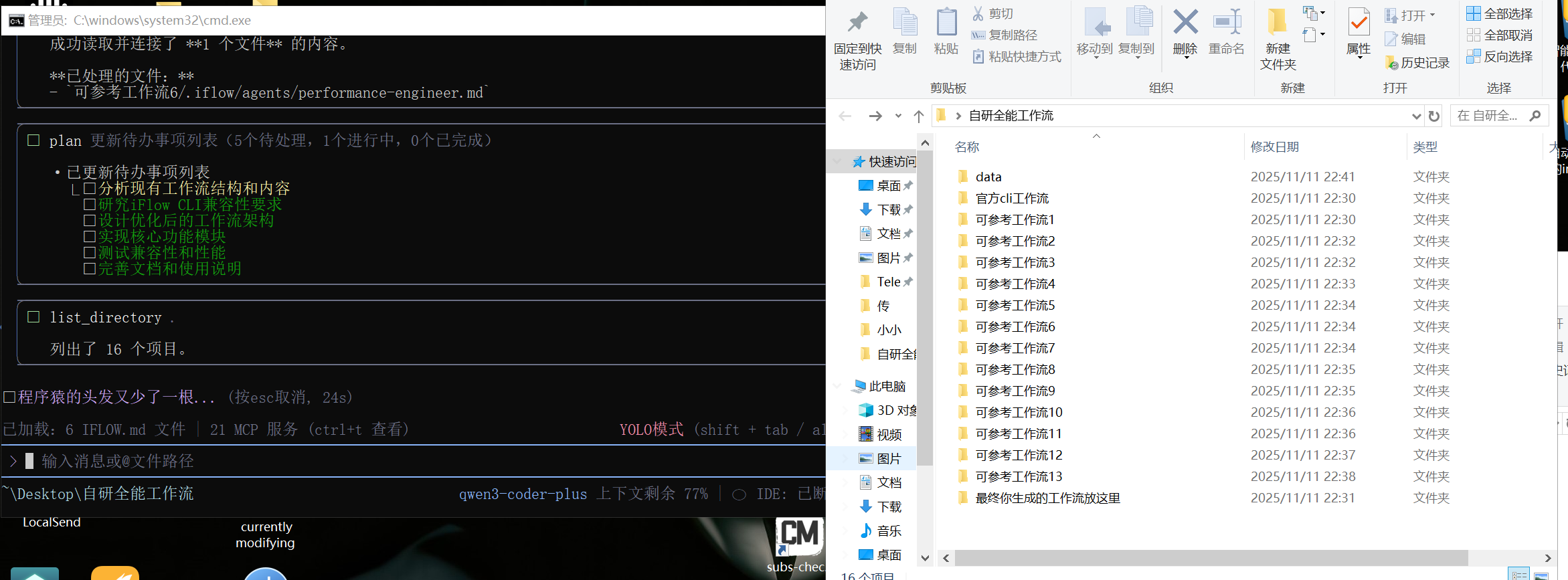Click the horizontal scrollbar under the file list
The height and width of the screenshot is (580, 1568).
pos(1211,558)
